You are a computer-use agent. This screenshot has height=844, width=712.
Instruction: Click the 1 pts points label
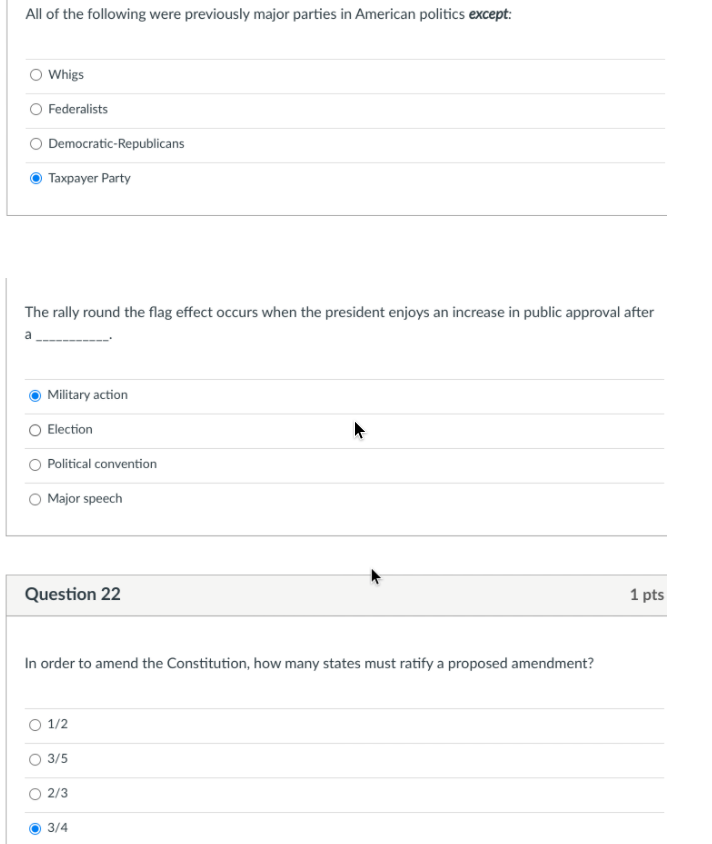click(x=646, y=595)
